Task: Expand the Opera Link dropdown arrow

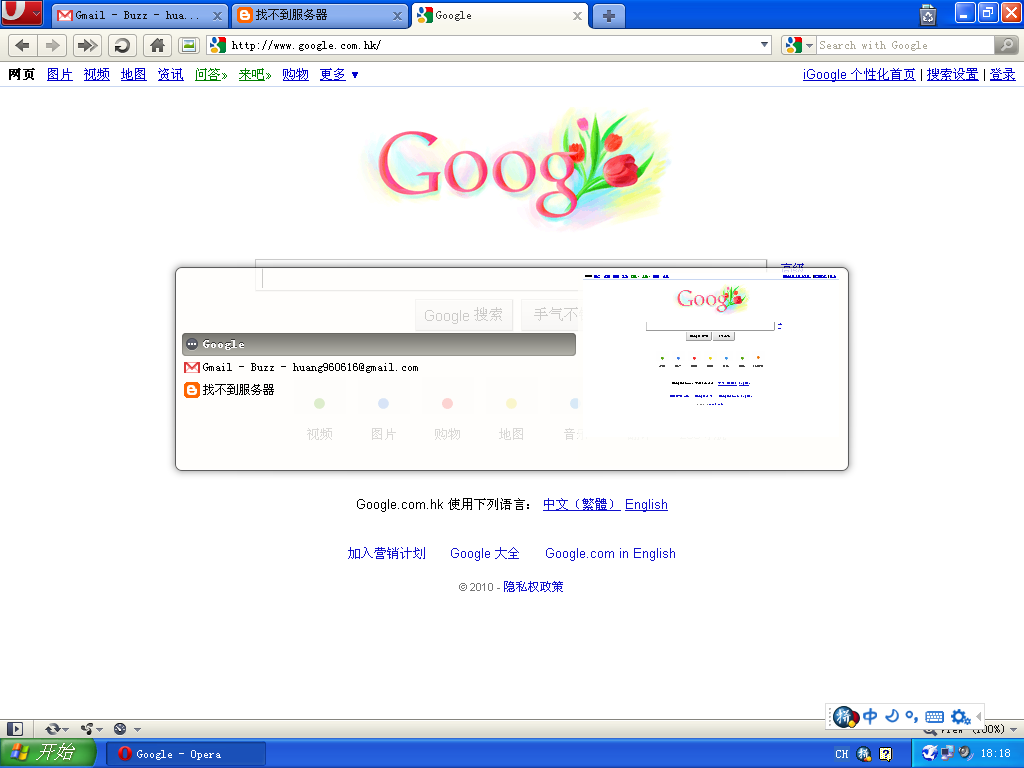Action: coord(65,729)
